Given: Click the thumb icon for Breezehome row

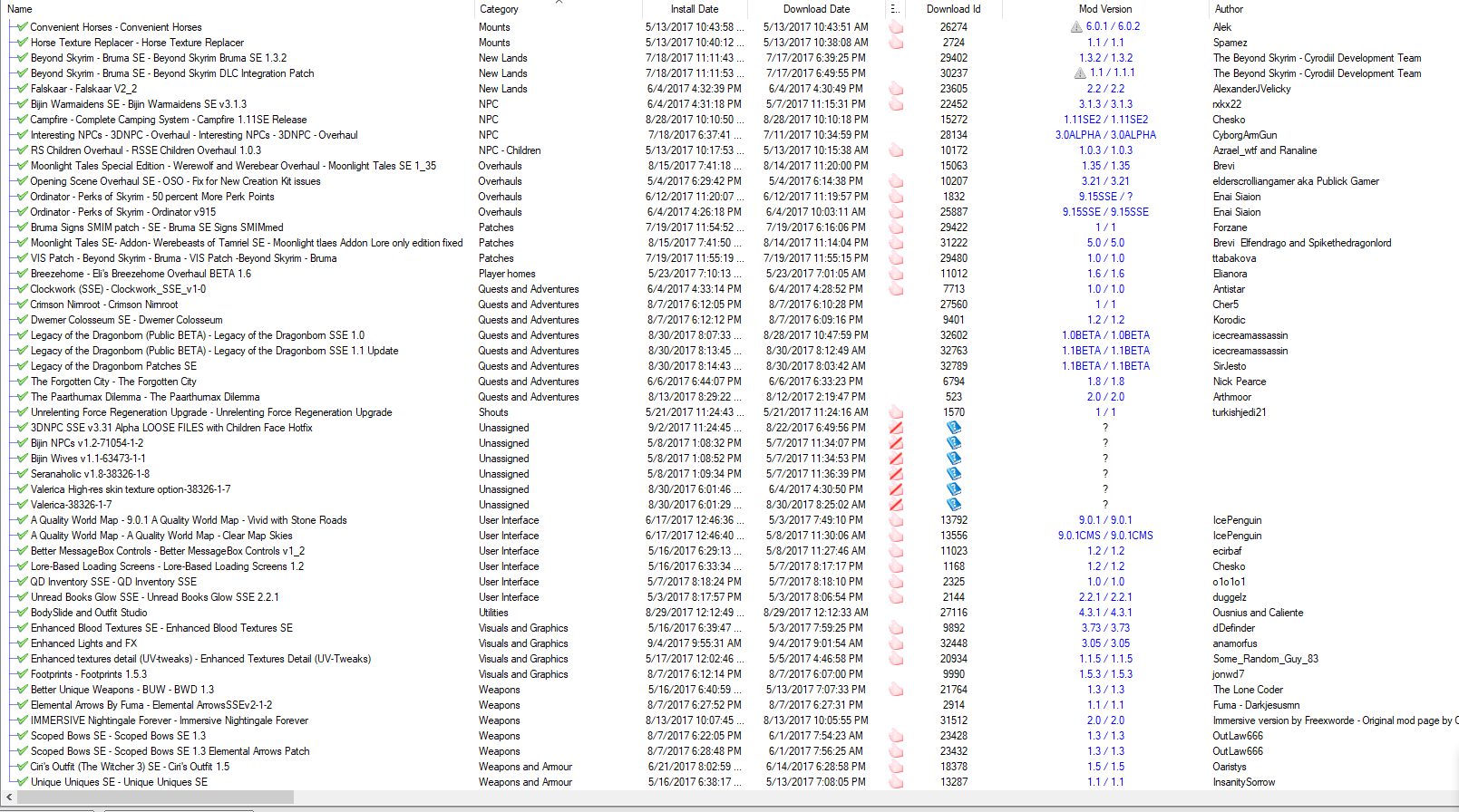Looking at the screenshot, I should 896,274.
